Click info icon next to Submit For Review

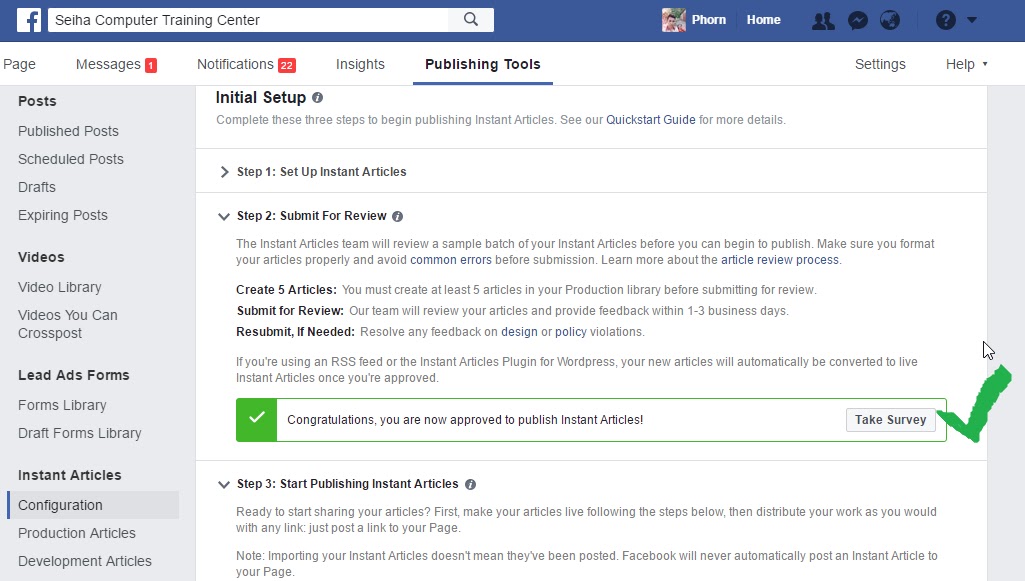pyautogui.click(x=397, y=216)
